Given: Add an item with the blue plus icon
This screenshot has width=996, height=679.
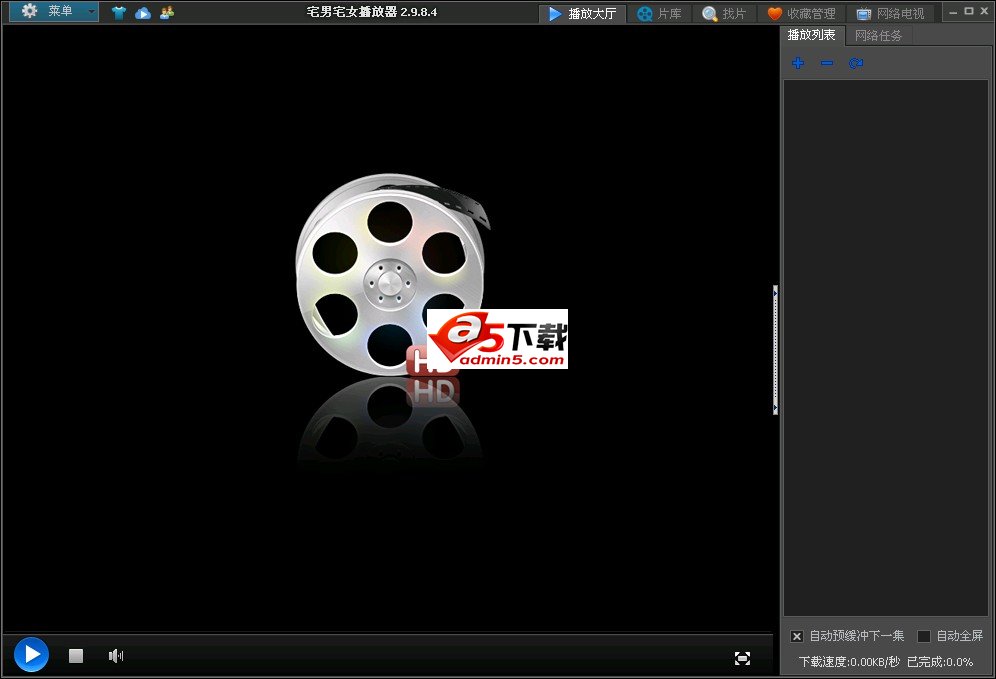Looking at the screenshot, I should pyautogui.click(x=797, y=63).
